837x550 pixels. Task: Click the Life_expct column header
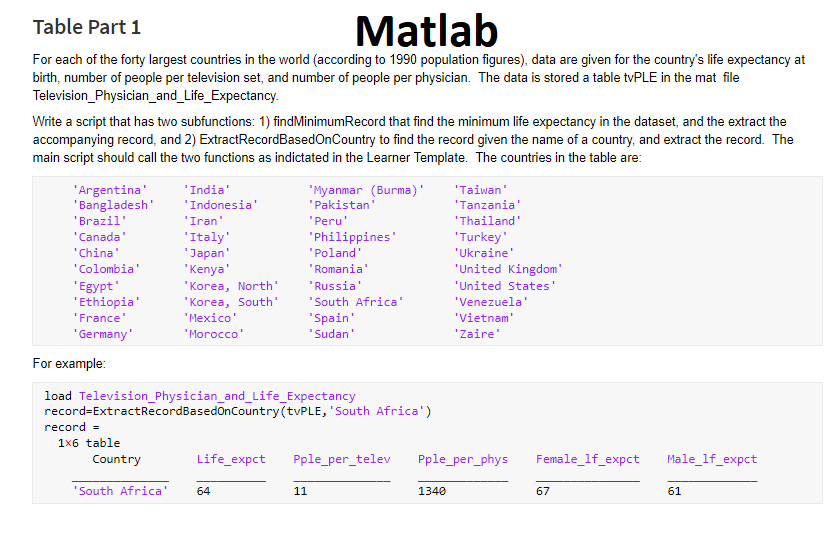click(231, 459)
